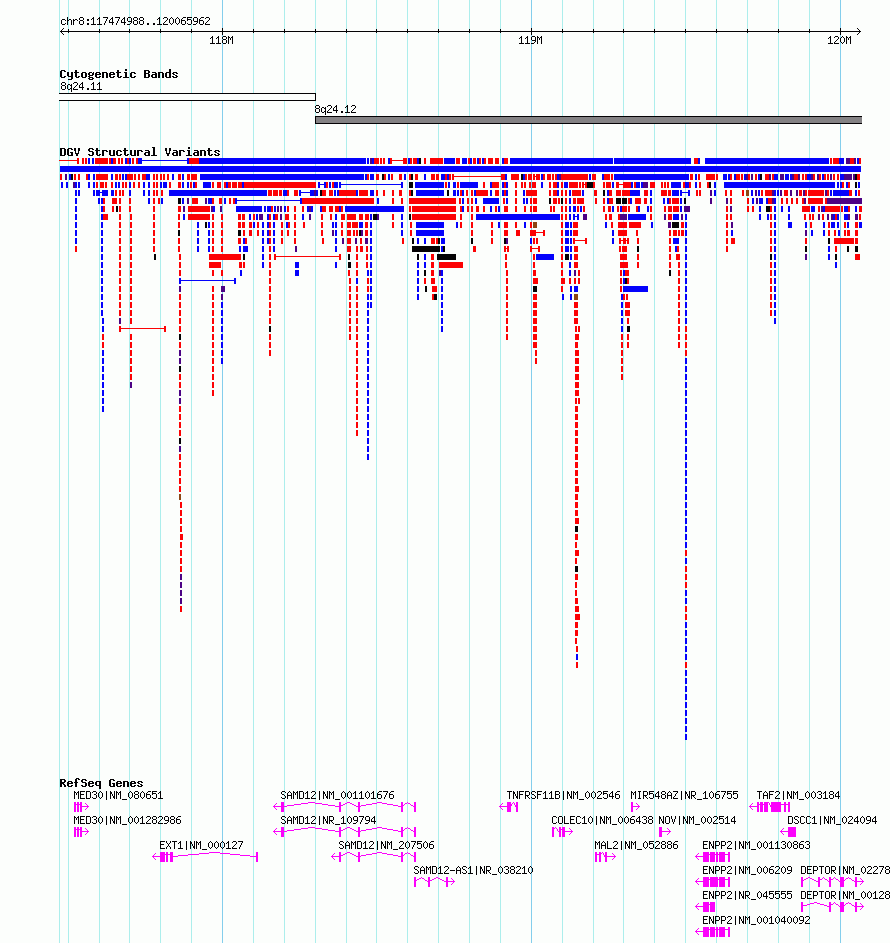Select the TNFRSF11B gene glyph
Screen dimensions: 890x943
[509, 807]
